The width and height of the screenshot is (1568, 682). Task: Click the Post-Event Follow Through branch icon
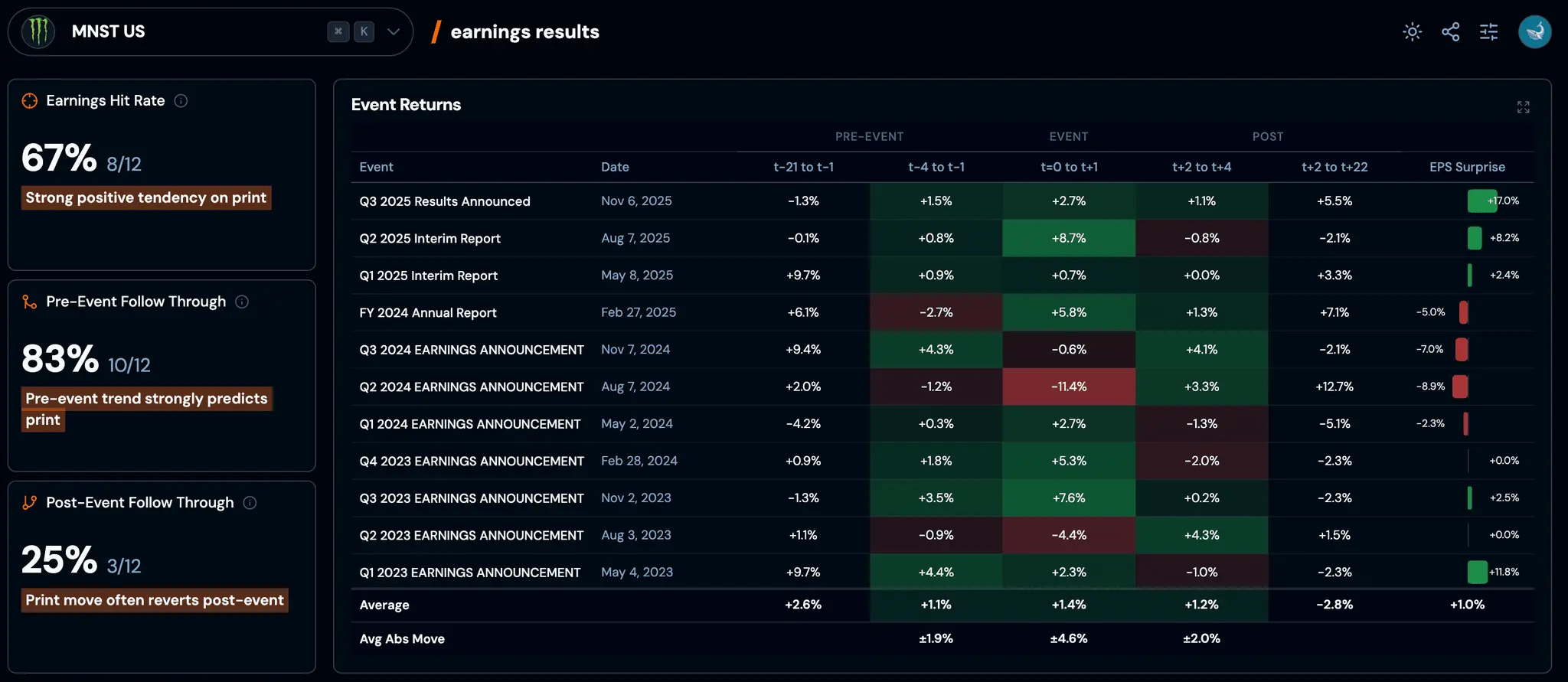point(30,503)
